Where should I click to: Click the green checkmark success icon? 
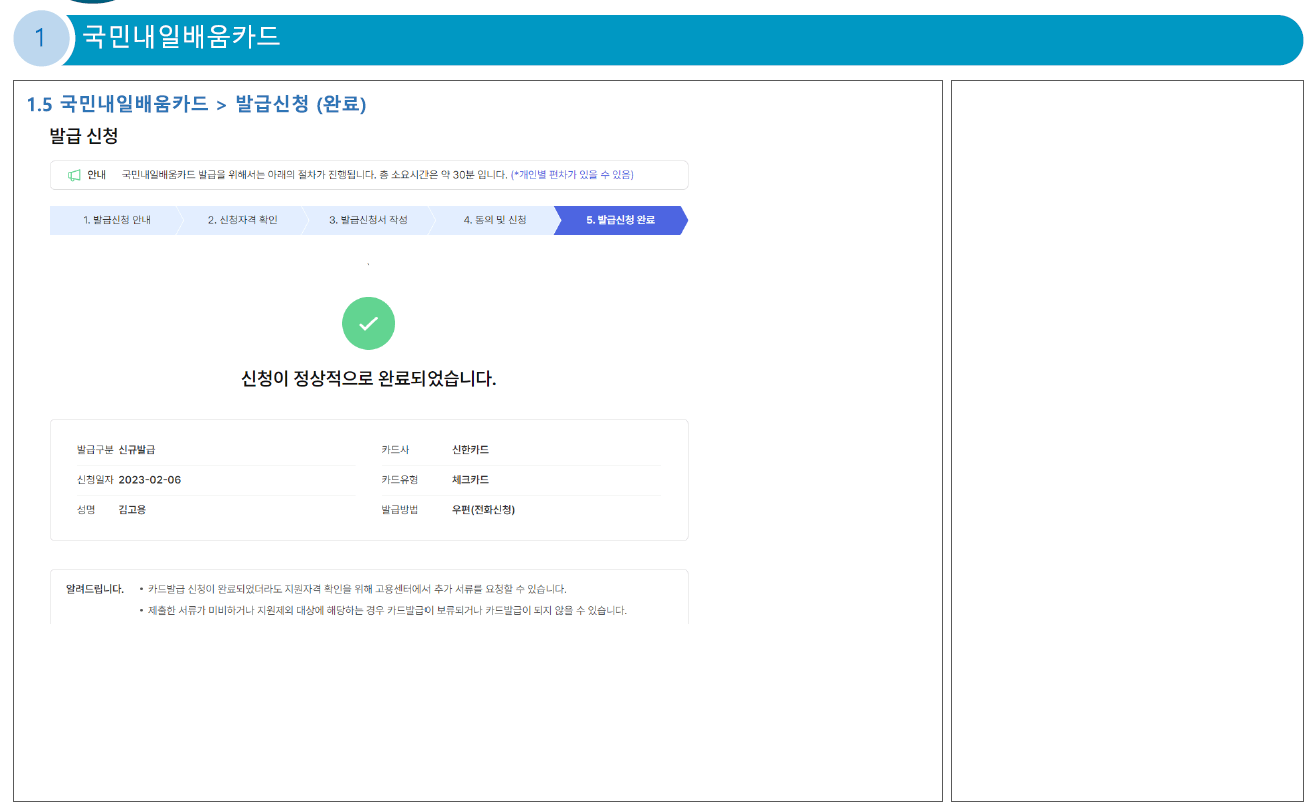(368, 323)
